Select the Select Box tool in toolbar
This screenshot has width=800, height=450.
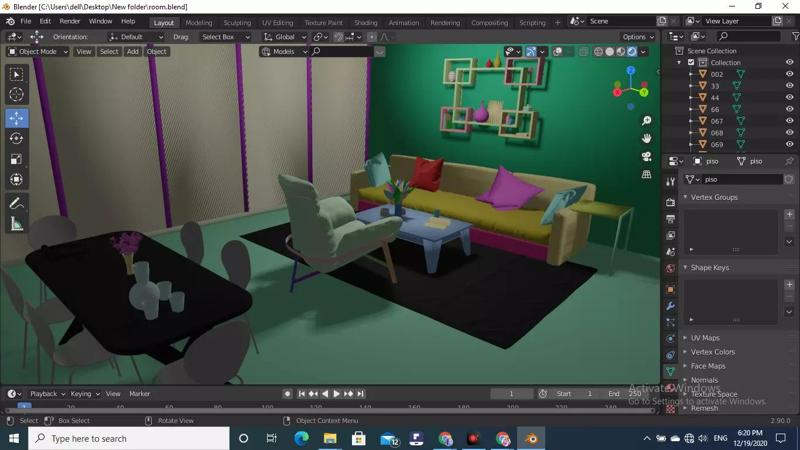pyautogui.click(x=16, y=74)
